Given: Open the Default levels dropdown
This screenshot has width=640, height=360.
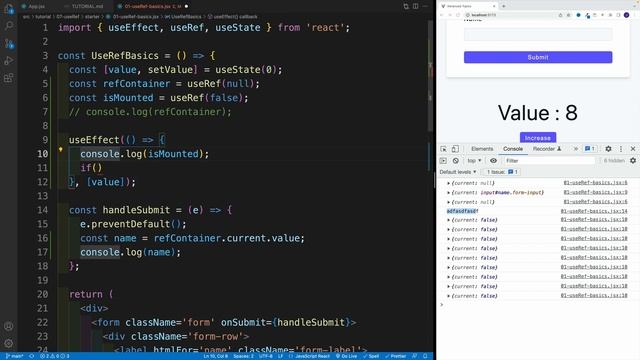Looking at the screenshot, I should 458,172.
